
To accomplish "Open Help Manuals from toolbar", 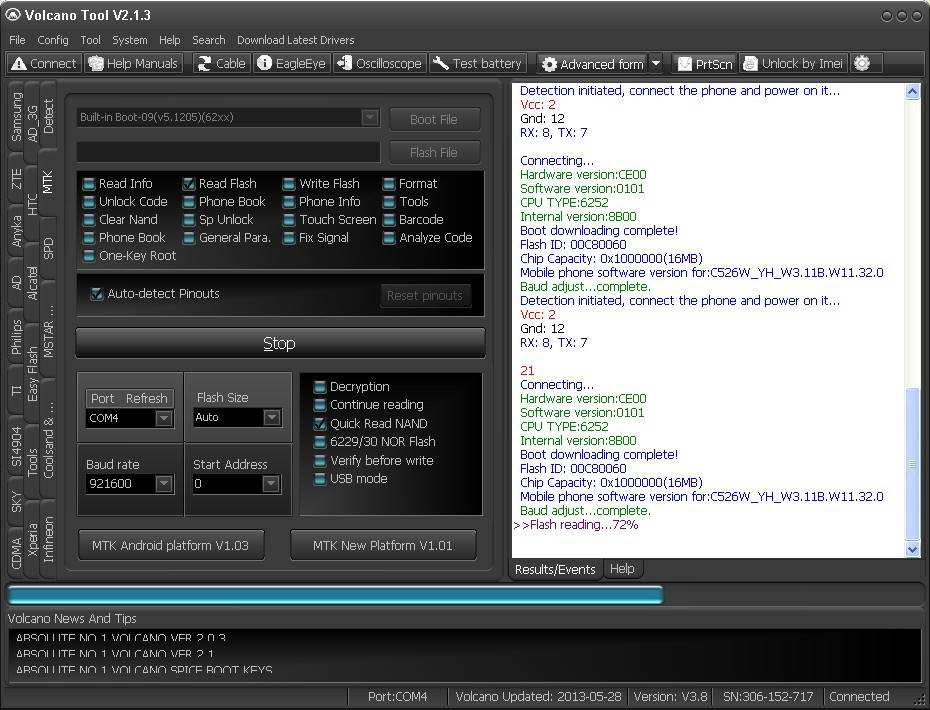I will [133, 63].
